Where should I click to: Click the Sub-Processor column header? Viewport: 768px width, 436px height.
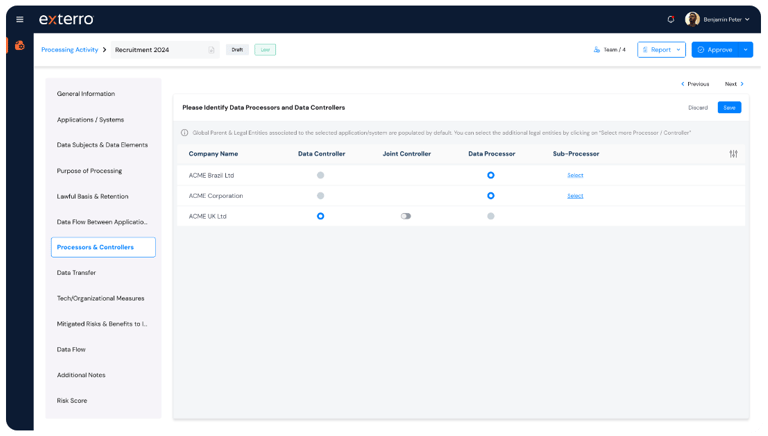click(576, 154)
